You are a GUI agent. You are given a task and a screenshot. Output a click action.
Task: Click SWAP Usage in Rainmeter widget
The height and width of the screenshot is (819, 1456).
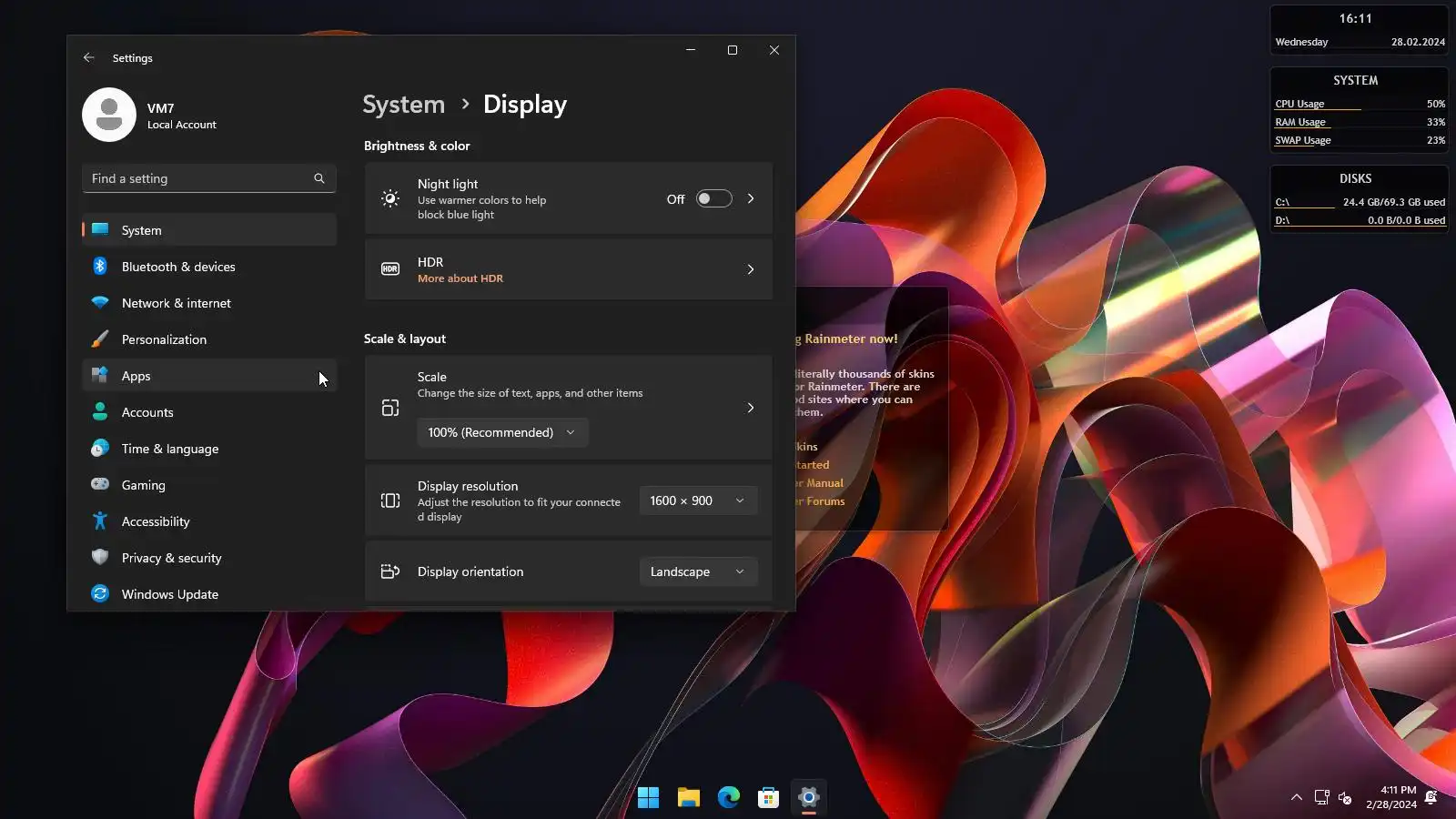coord(1303,140)
